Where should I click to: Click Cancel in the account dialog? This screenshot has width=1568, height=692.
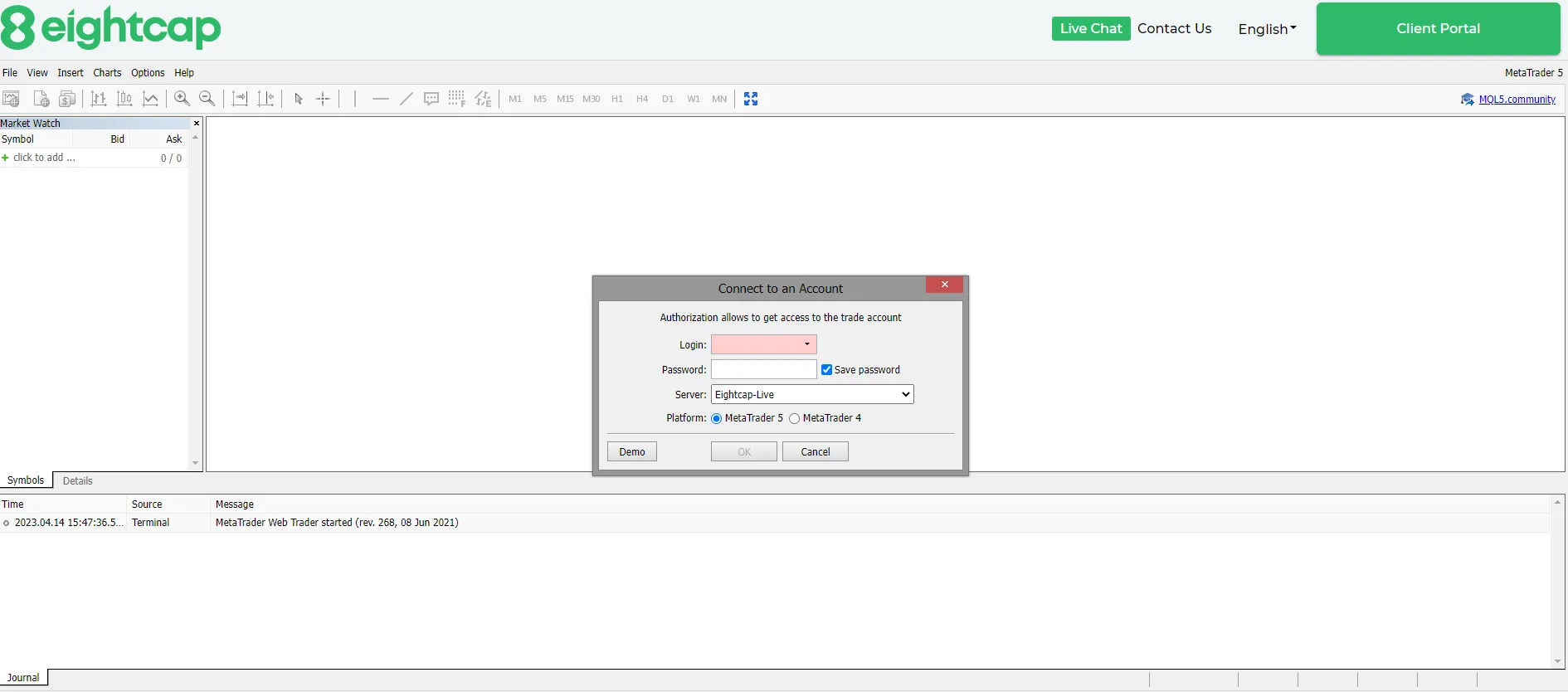[x=816, y=452]
